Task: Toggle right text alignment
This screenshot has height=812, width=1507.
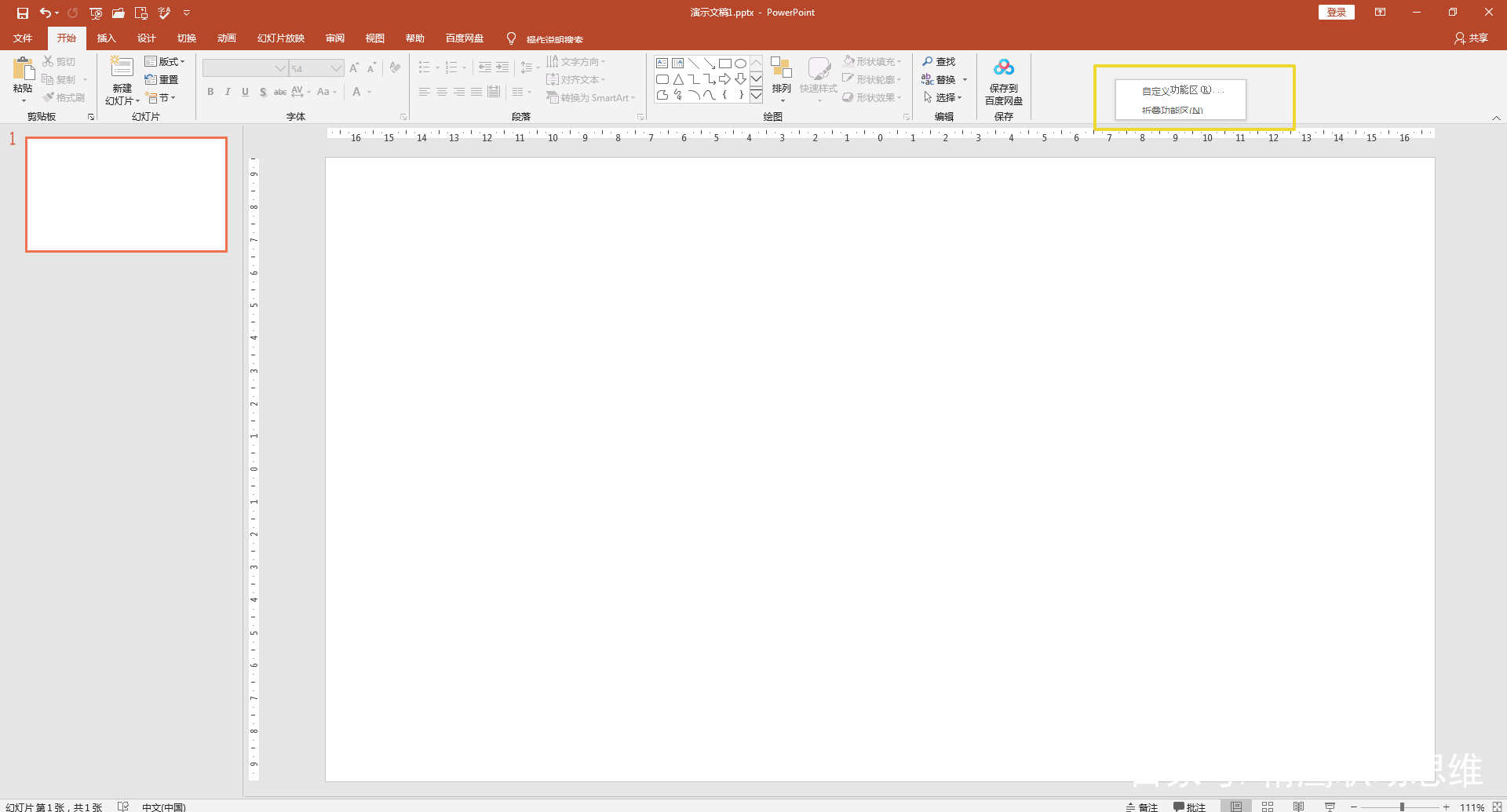Action: (x=459, y=92)
